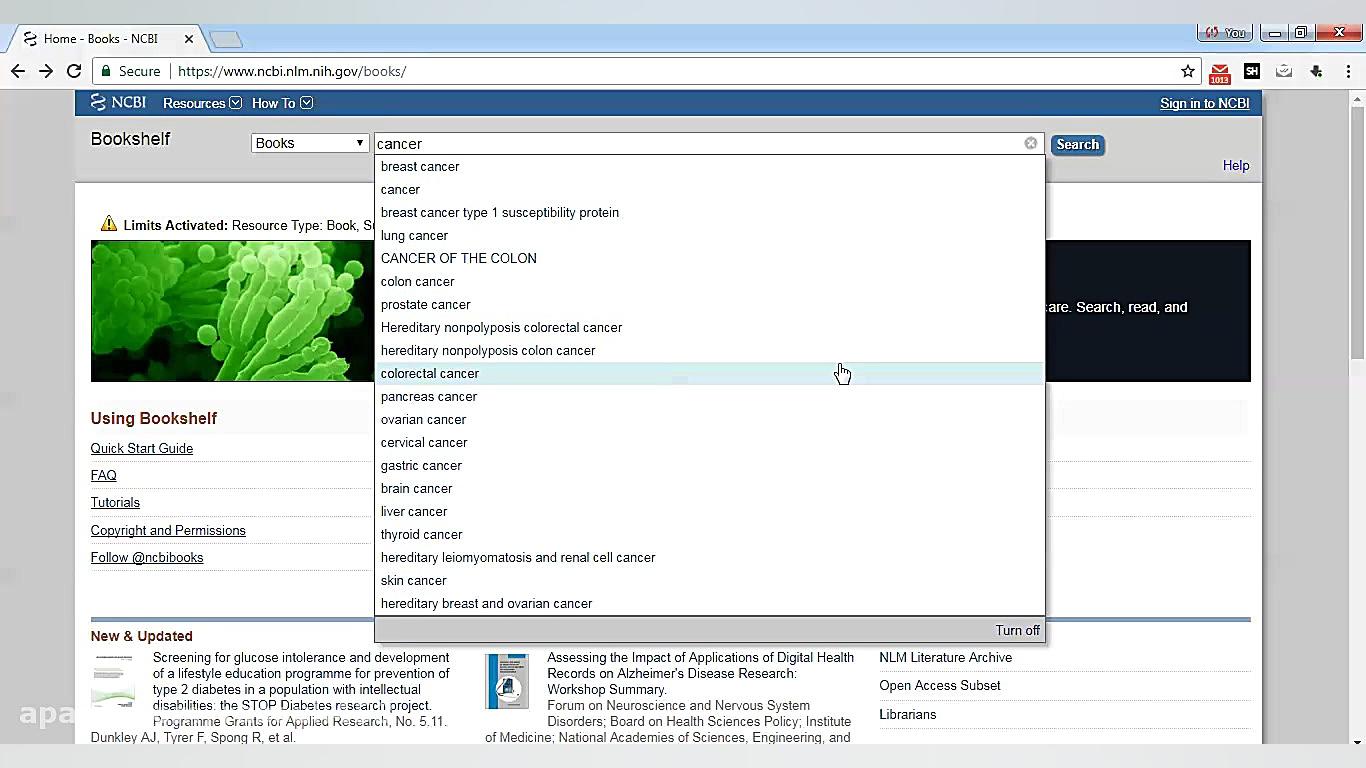Open Sign in to NCBI link

point(1204,103)
